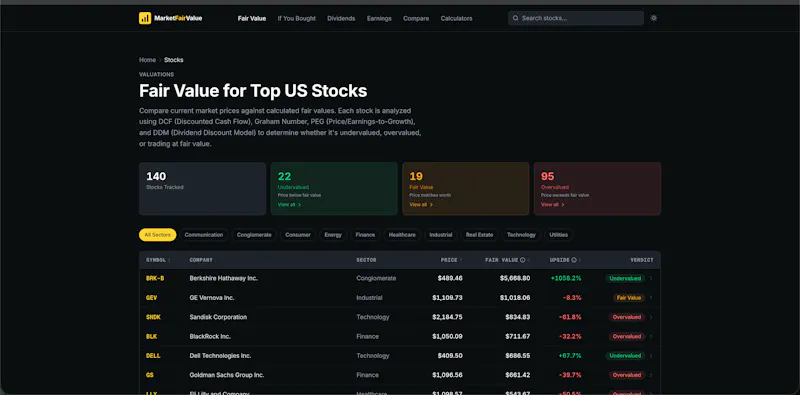Click Berkshire Hathaway Inc. company name

point(223,279)
